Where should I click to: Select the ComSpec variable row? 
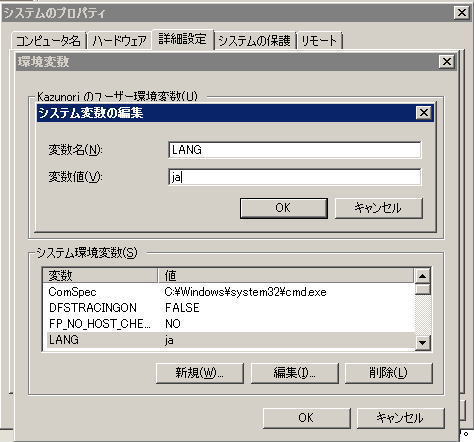[x=229, y=292]
